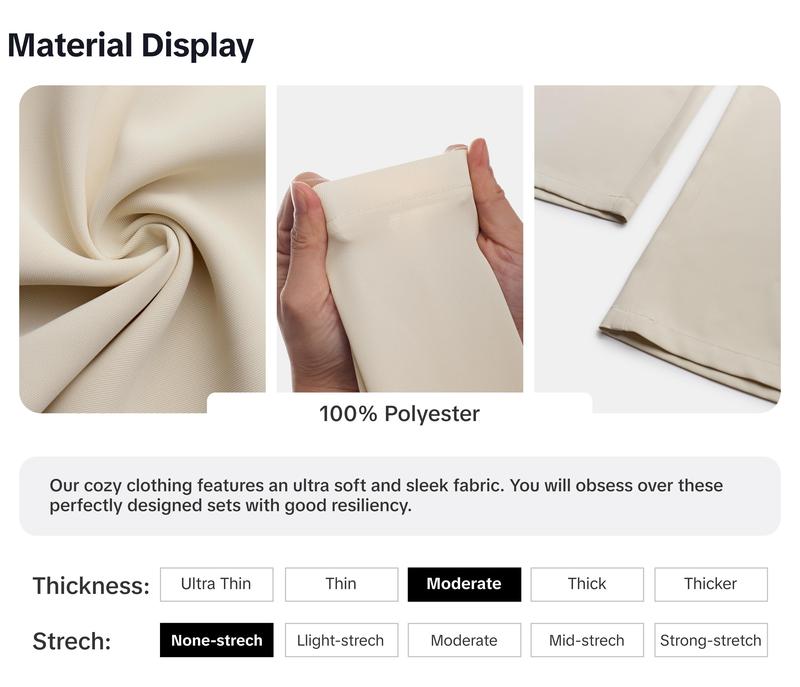This screenshot has width=800, height=687.
Task: Open the pant hem detail image
Action: coord(658,249)
